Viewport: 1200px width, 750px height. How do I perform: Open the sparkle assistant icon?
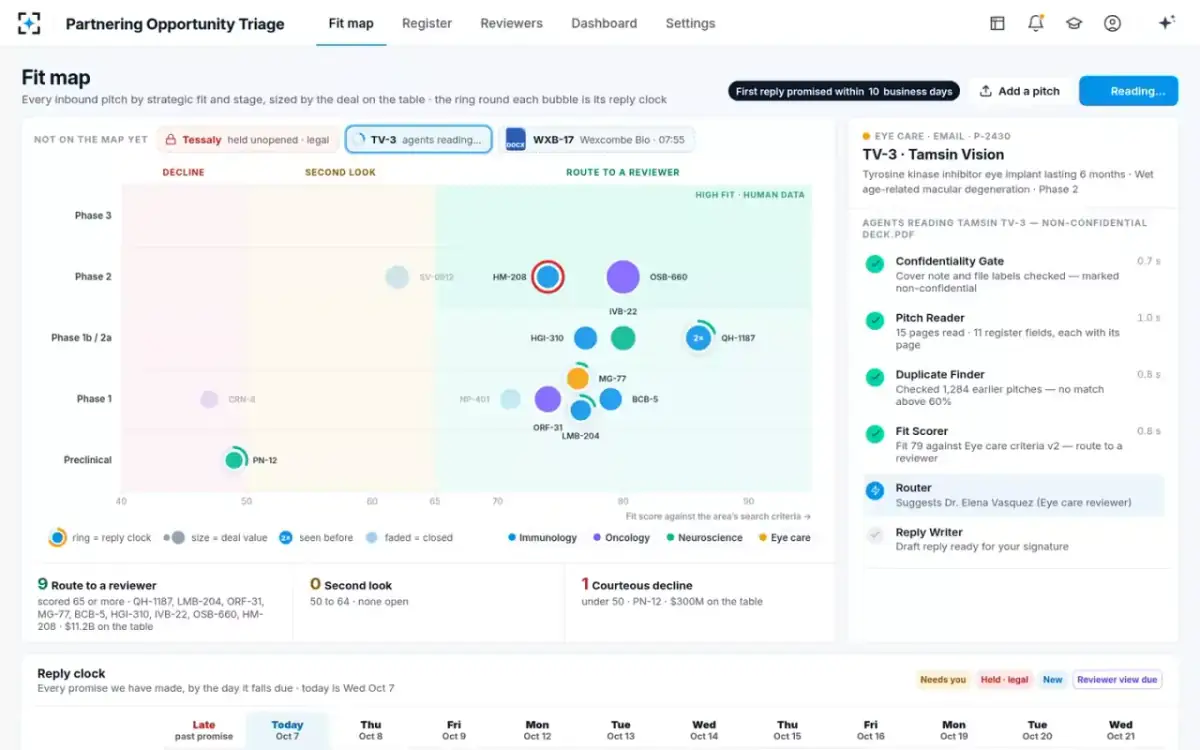point(1166,23)
